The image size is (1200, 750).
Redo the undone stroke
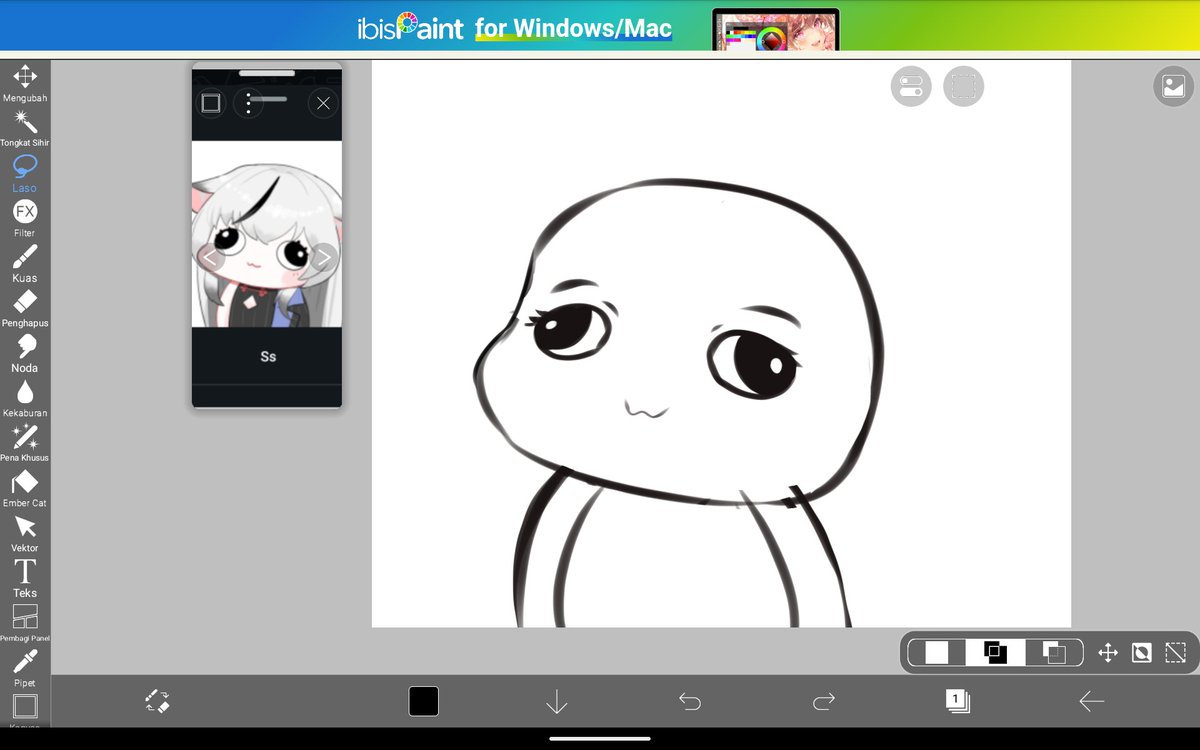click(824, 702)
